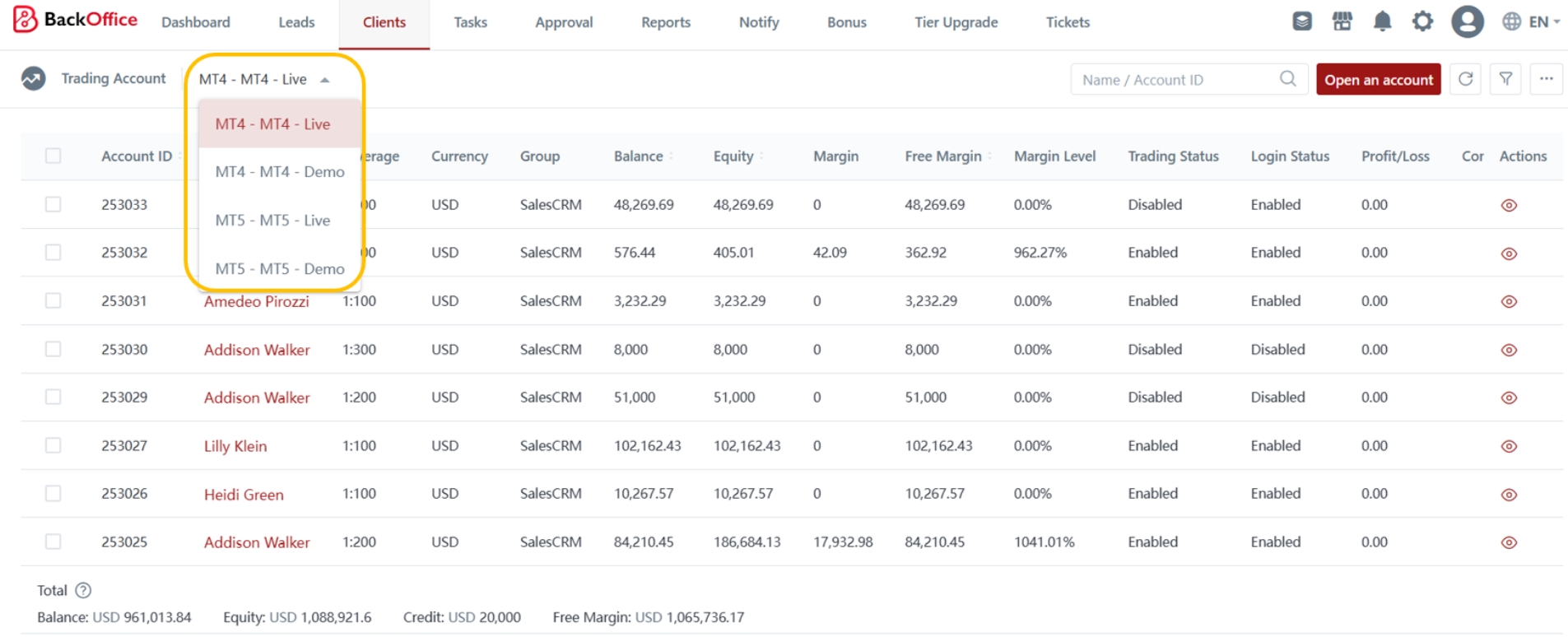Open the settings gear icon
Viewport: 1568px width, 637px height.
(x=1422, y=22)
